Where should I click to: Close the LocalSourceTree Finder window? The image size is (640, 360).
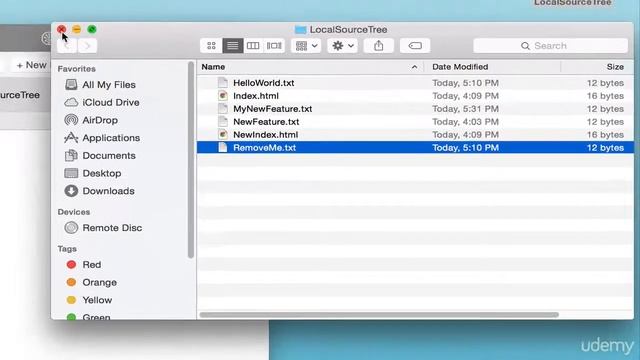point(62,29)
